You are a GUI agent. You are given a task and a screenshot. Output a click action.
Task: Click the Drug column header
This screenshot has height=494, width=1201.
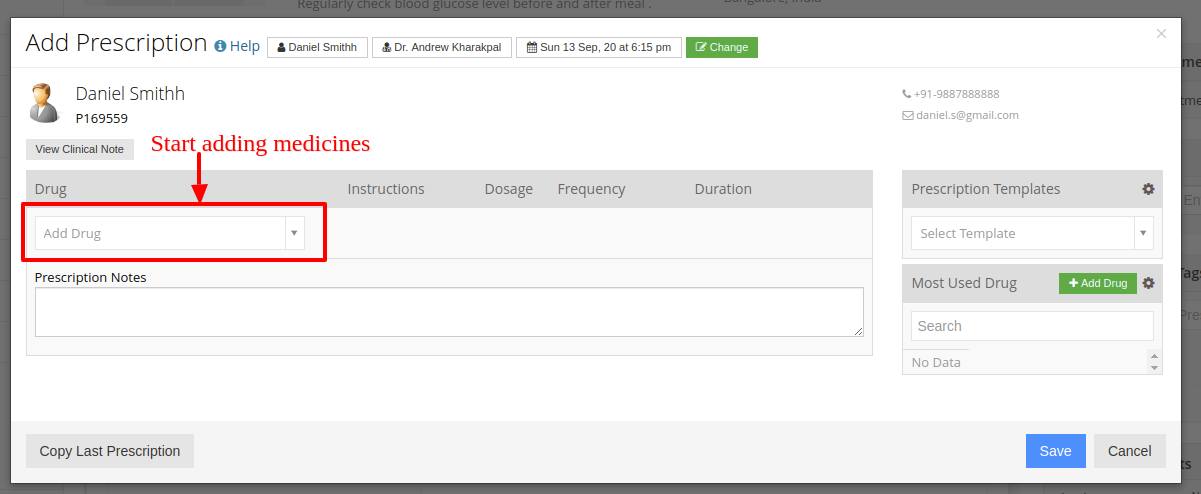[51, 189]
